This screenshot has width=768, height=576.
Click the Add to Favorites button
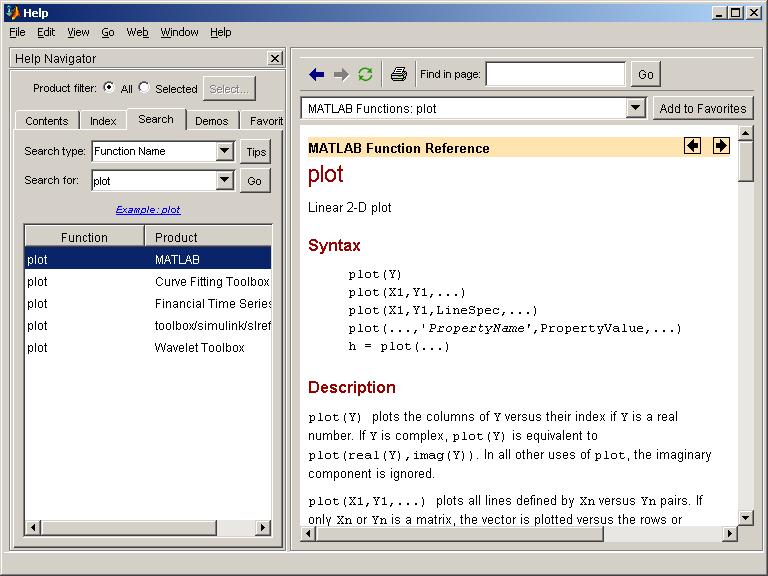[x=703, y=108]
